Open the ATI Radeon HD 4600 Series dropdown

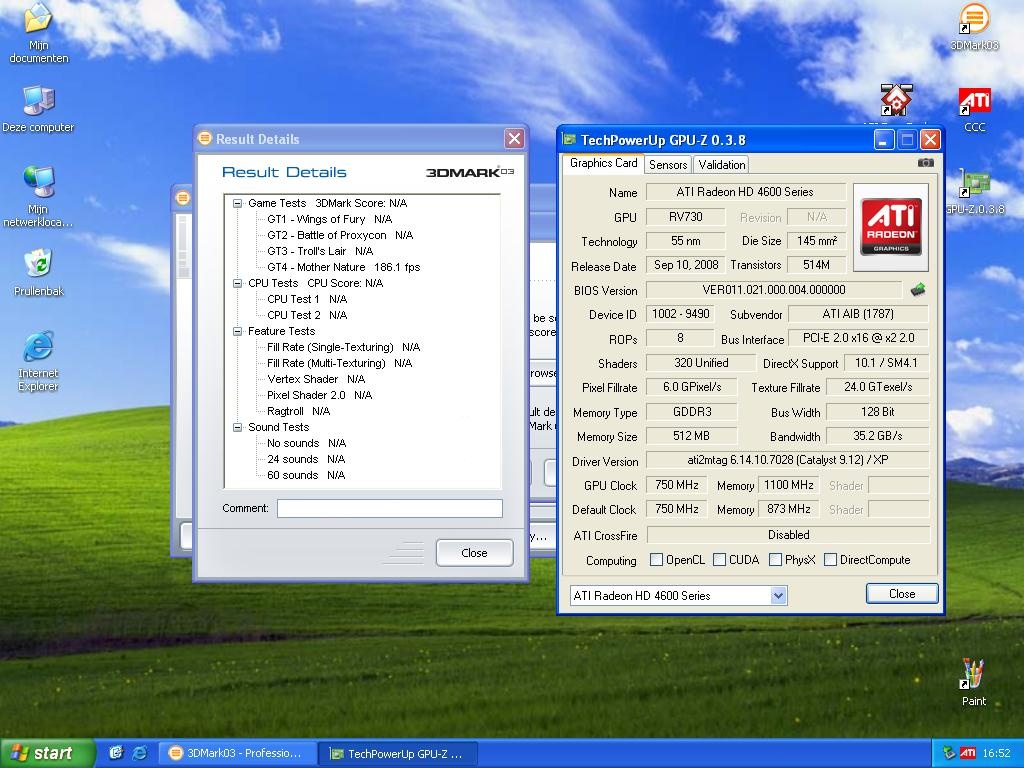pos(778,595)
